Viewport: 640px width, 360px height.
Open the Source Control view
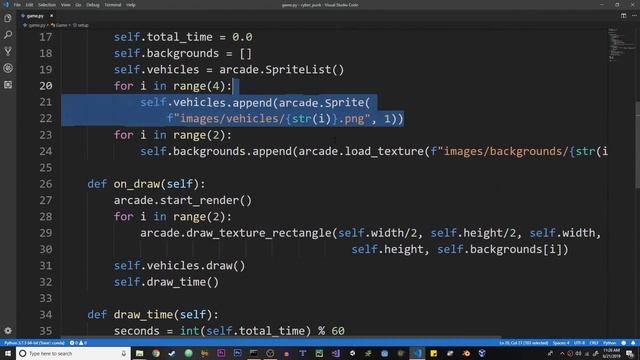[8, 51]
